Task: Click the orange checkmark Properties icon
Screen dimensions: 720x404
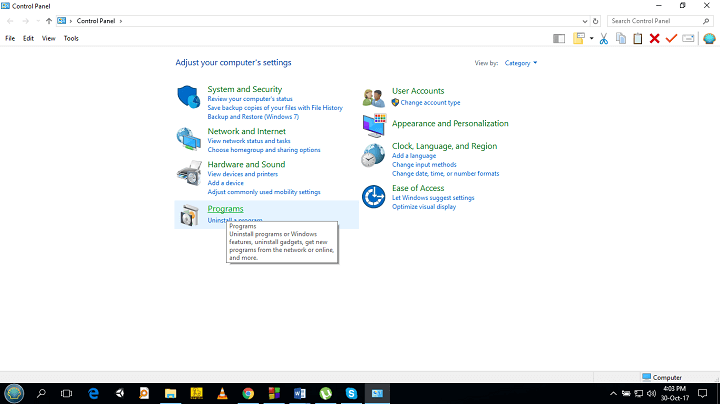Action: 671,38
